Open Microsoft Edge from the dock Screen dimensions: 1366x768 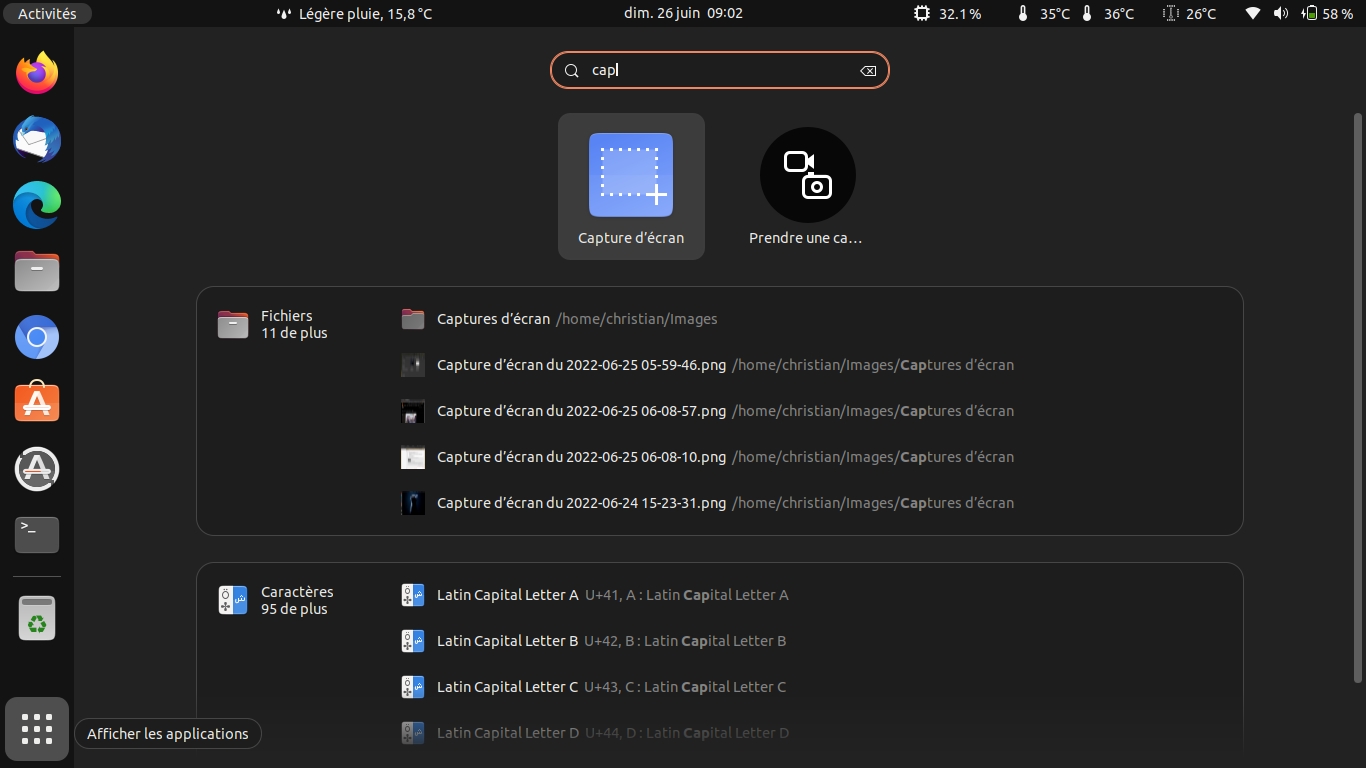point(37,206)
